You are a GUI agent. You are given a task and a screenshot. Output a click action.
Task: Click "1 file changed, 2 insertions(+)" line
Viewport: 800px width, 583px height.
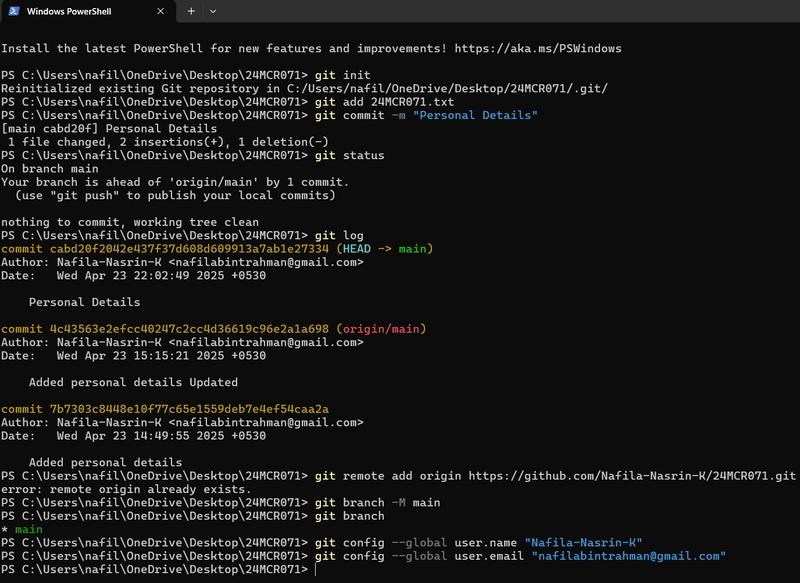[x=168, y=142]
